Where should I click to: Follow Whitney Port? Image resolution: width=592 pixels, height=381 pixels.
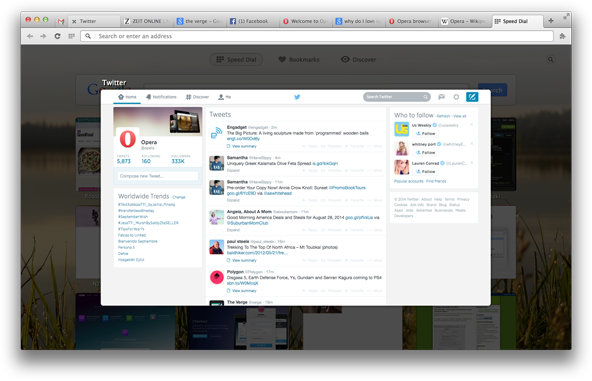(x=426, y=153)
